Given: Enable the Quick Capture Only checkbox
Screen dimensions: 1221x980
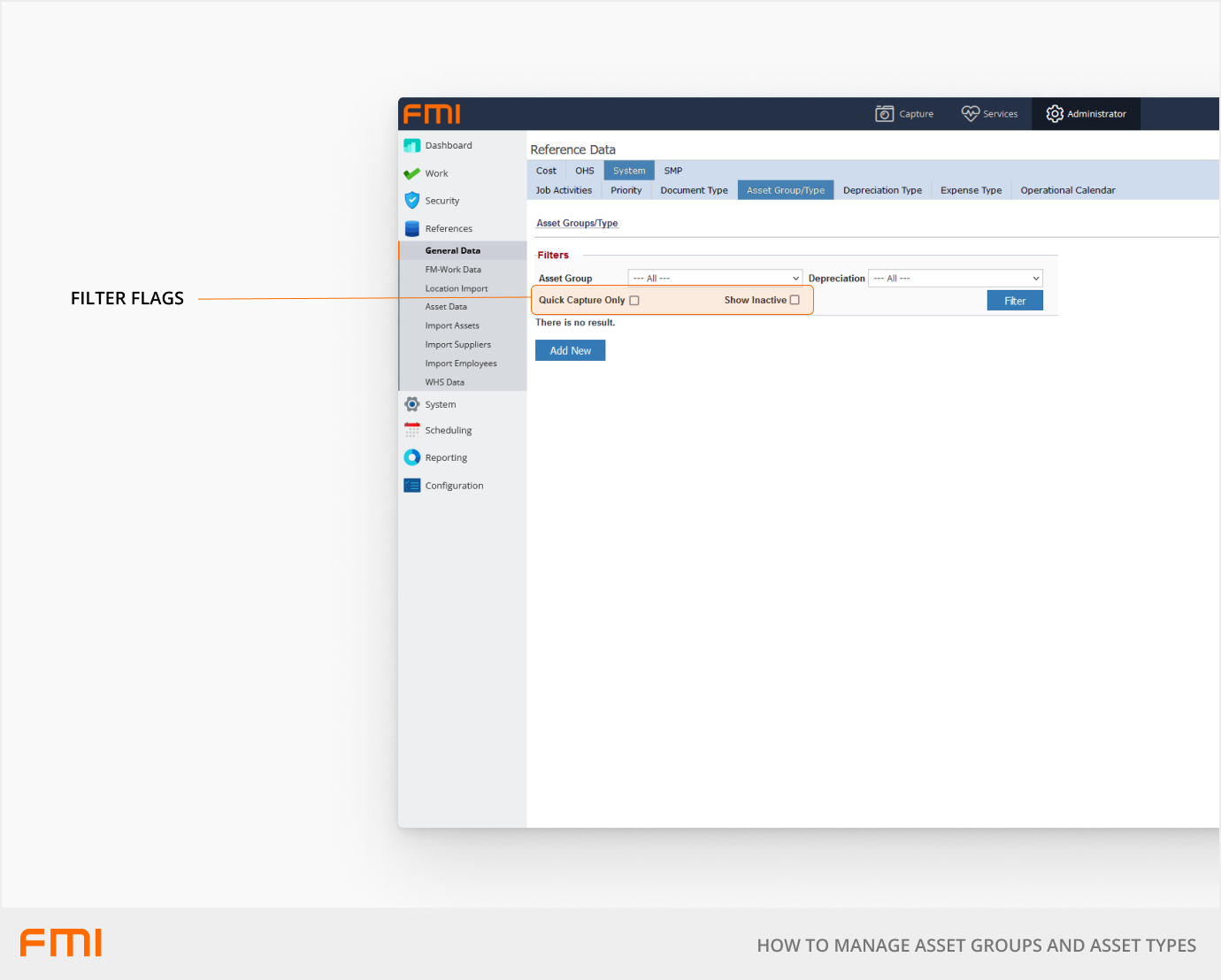Looking at the screenshot, I should point(634,301).
